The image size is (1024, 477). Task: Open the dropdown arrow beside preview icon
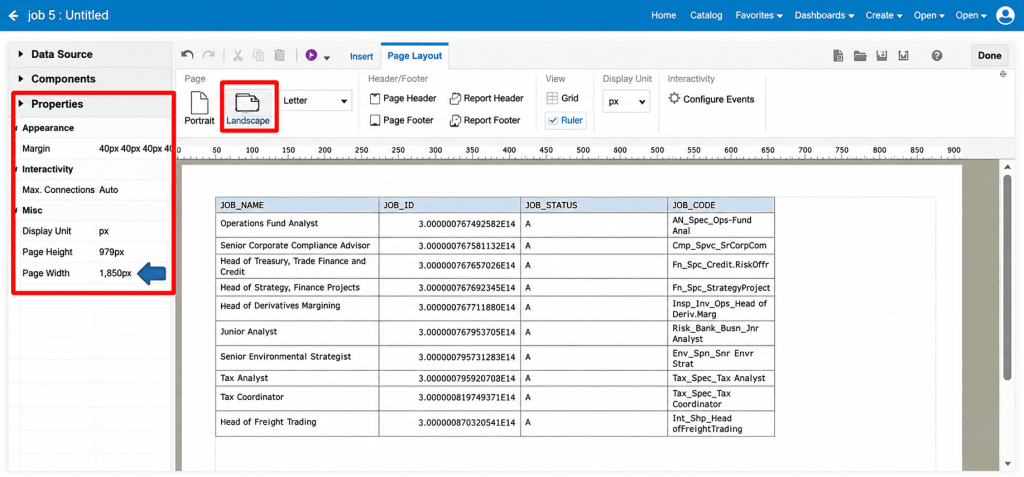pos(327,58)
